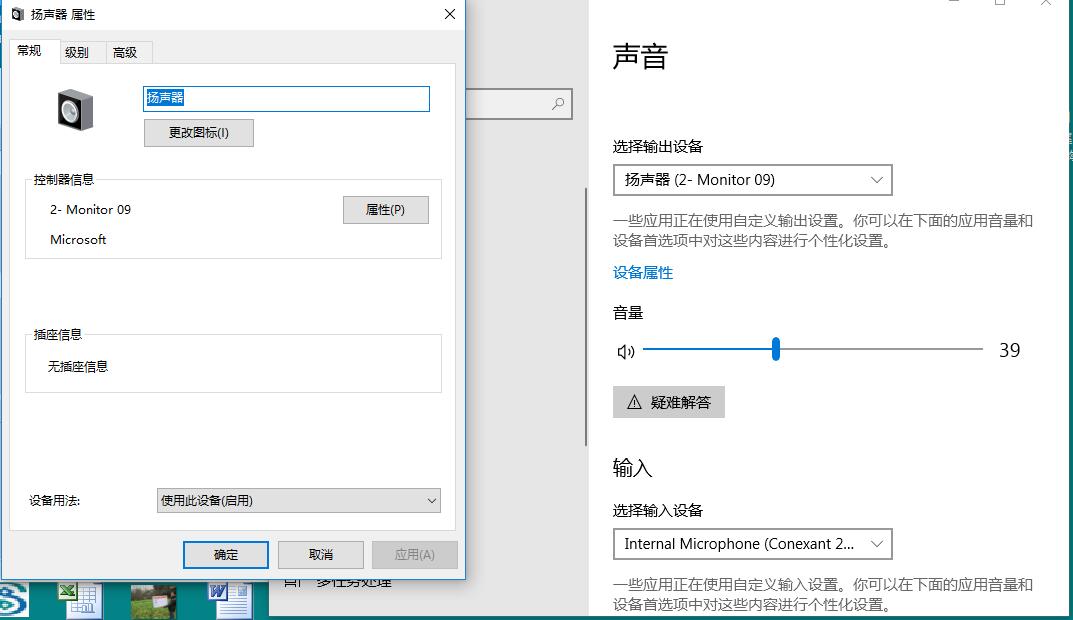Open the photo thumbnail on desktop
The width and height of the screenshot is (1073, 620).
point(153,601)
